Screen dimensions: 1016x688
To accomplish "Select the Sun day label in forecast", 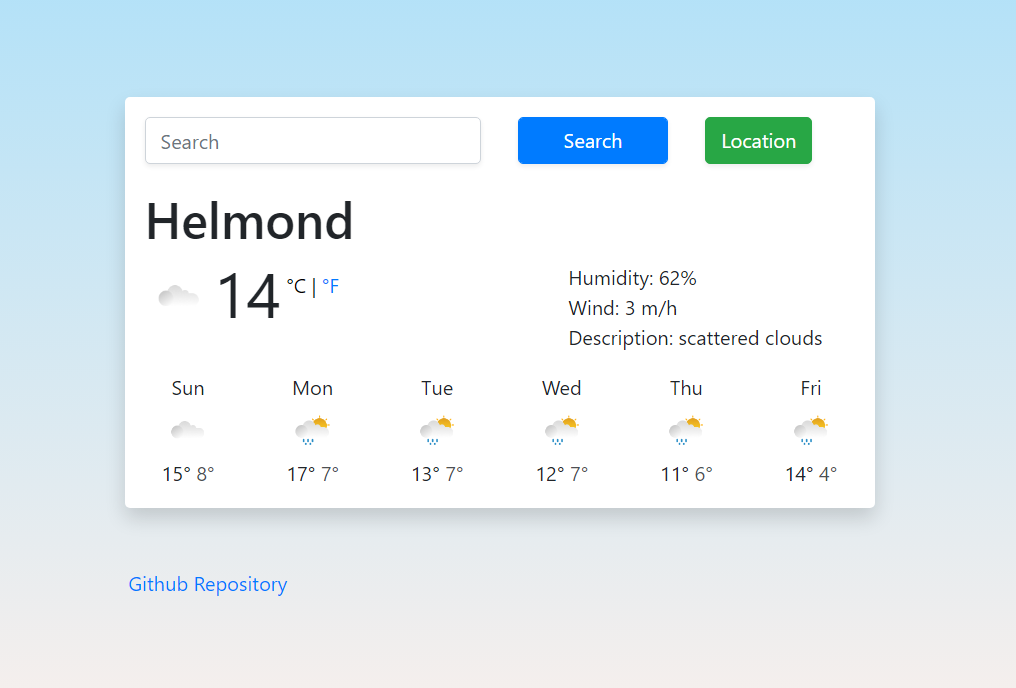I will (x=188, y=388).
